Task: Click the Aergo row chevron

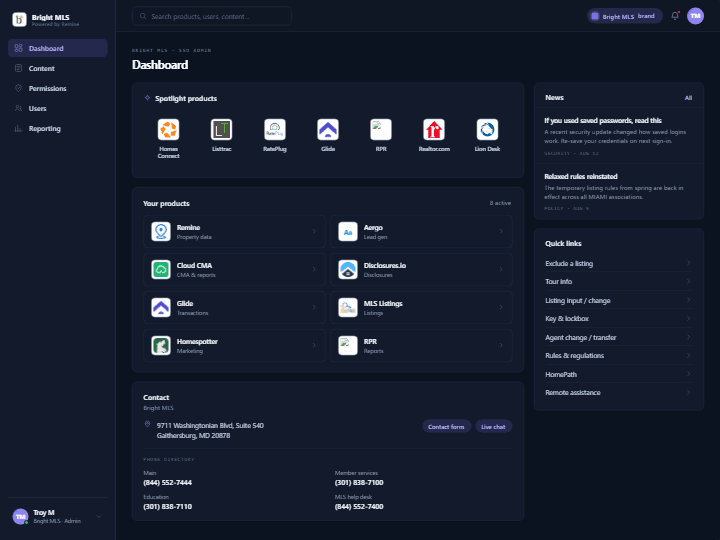Action: (x=501, y=231)
